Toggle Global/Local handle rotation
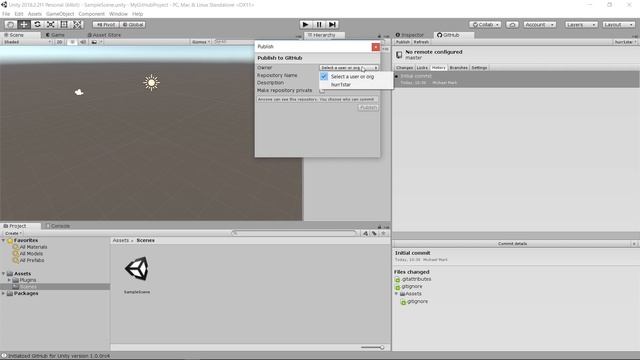The image size is (640, 360). click(133, 25)
